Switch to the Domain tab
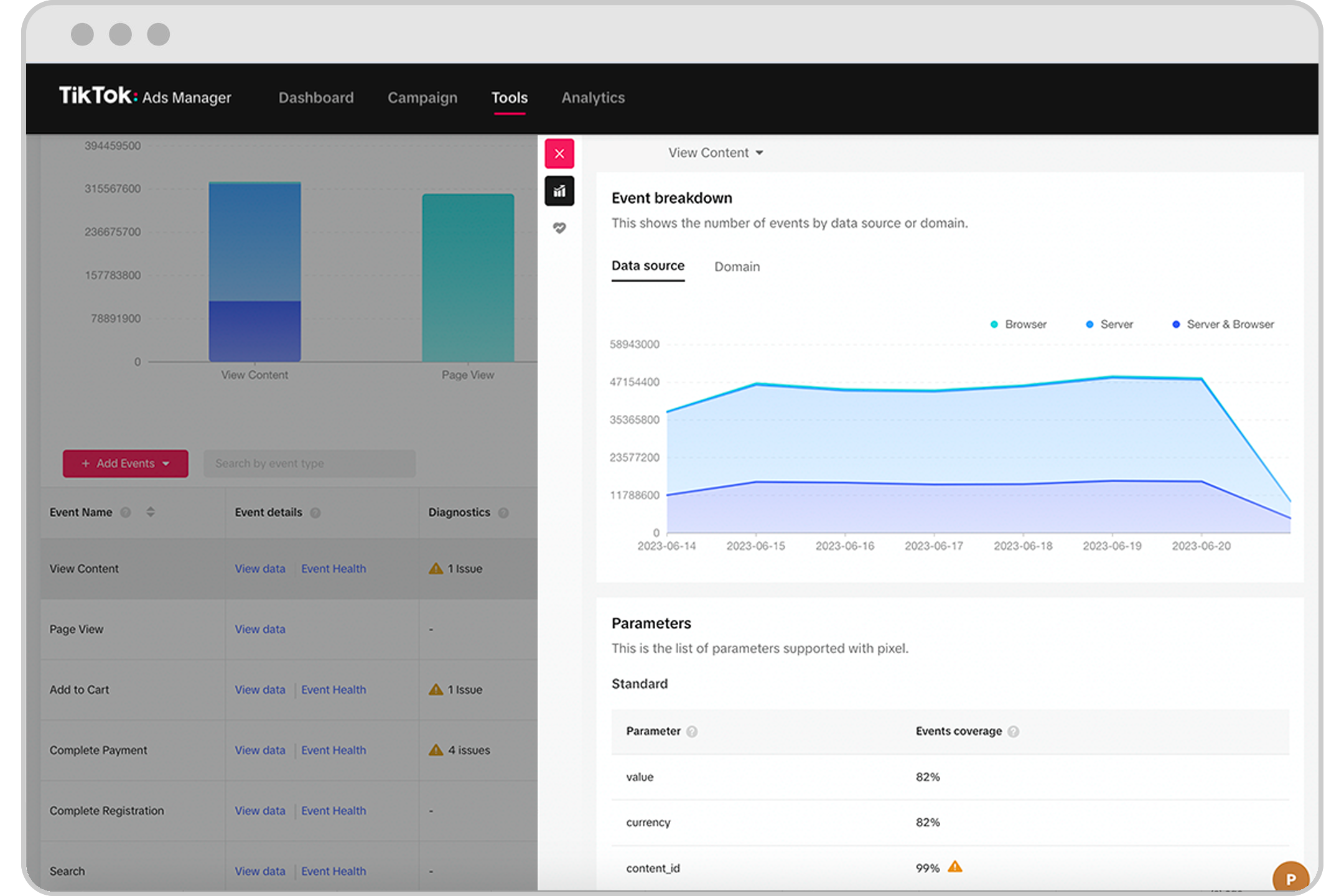1344x896 pixels. point(738,267)
